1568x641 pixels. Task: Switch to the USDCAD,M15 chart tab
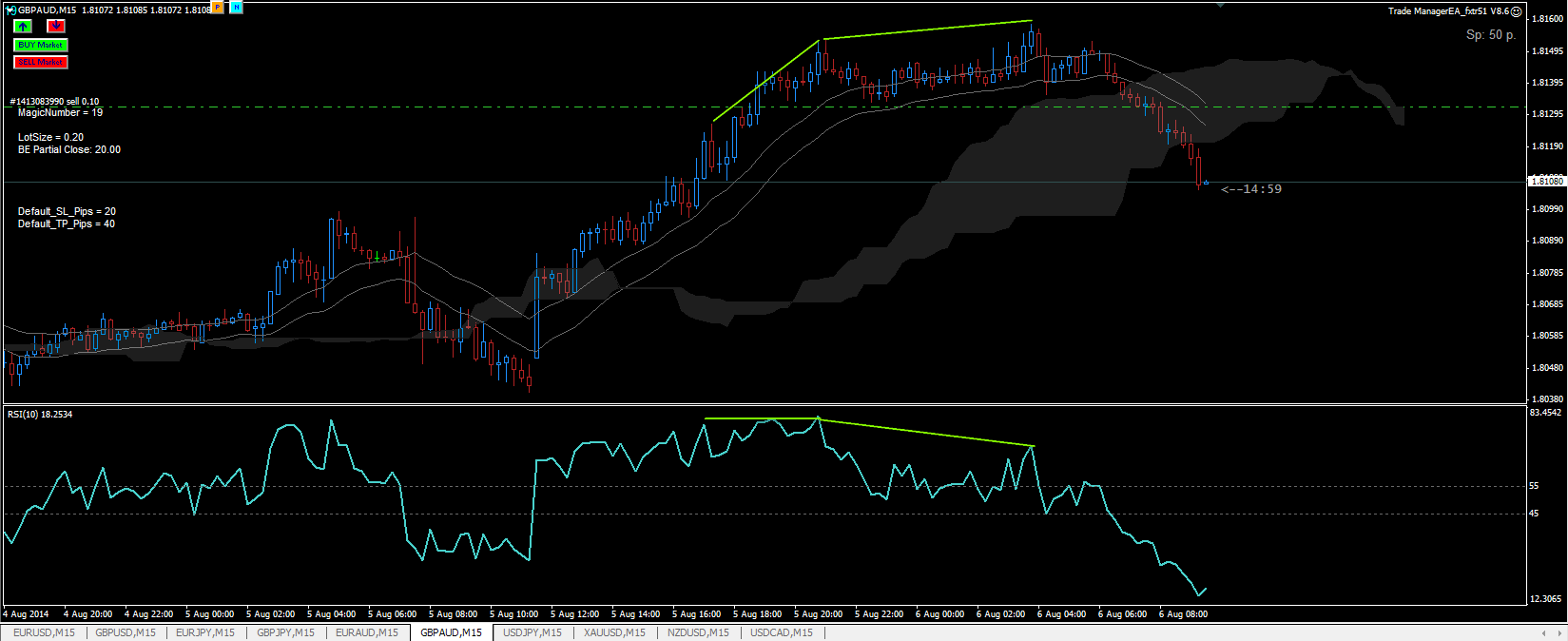(x=782, y=632)
